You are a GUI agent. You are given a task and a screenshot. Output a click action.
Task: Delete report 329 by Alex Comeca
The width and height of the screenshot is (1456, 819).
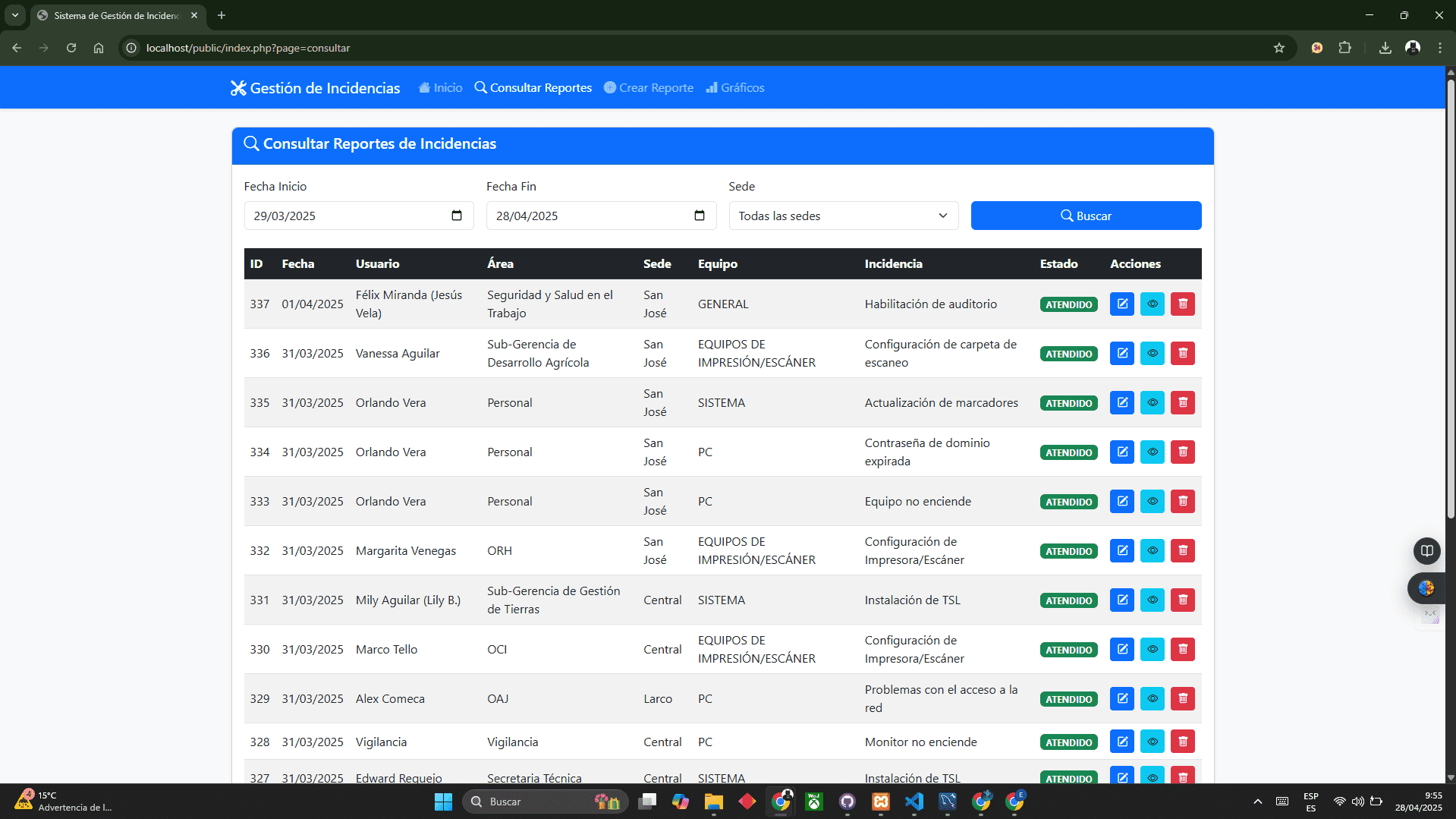coord(1182,699)
